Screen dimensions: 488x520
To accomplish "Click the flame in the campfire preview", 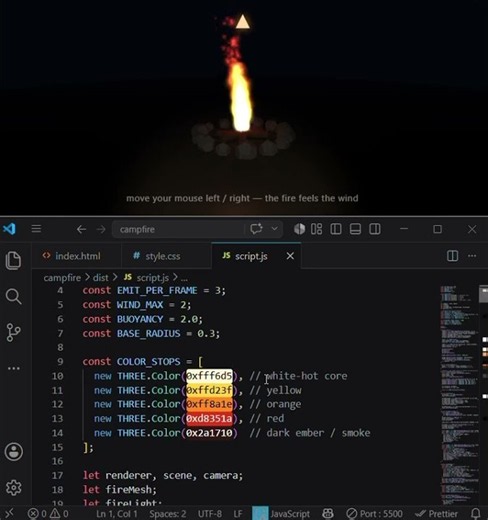I will click(x=241, y=98).
